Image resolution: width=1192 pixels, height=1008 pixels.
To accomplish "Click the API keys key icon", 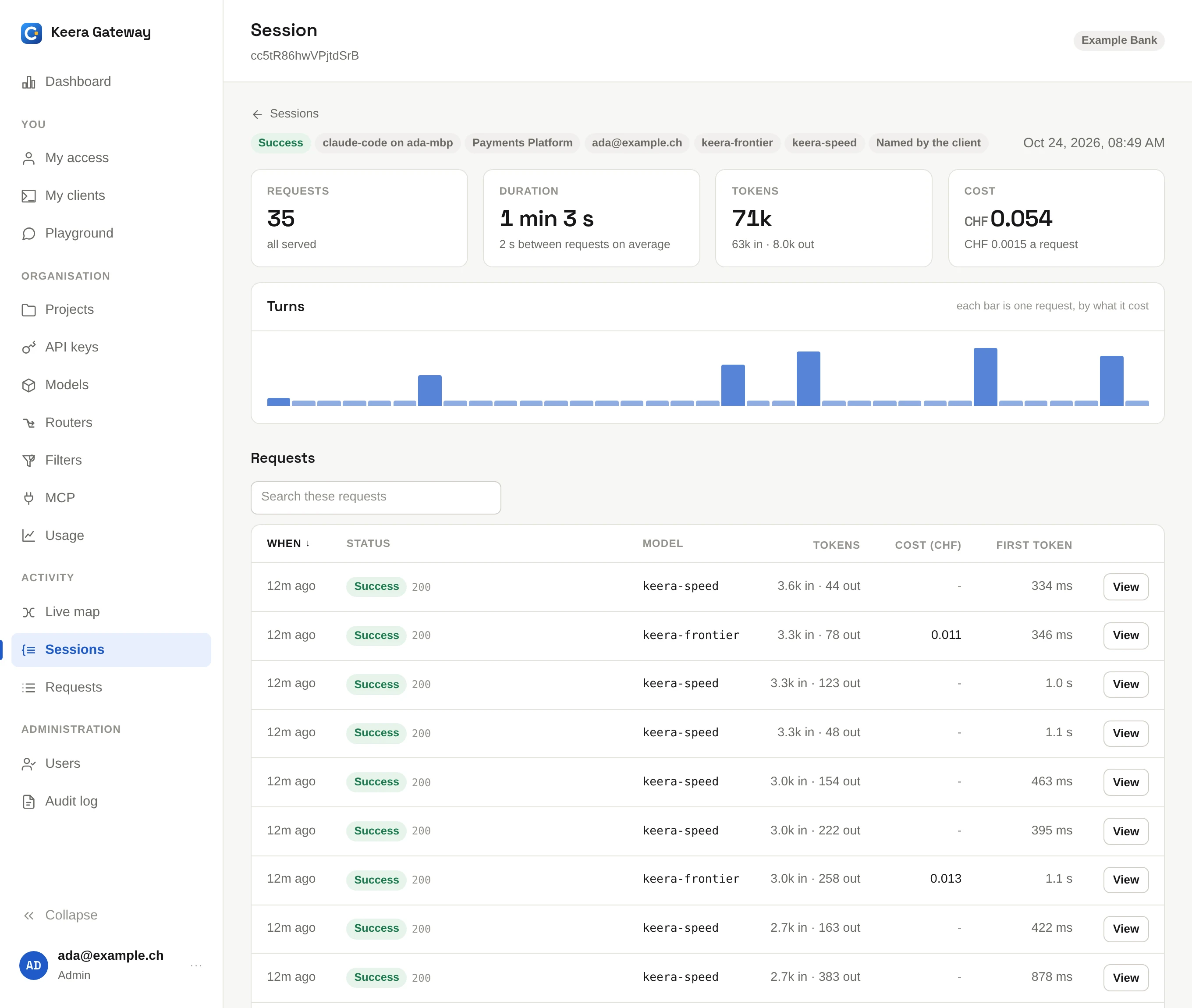I will click(x=28, y=348).
